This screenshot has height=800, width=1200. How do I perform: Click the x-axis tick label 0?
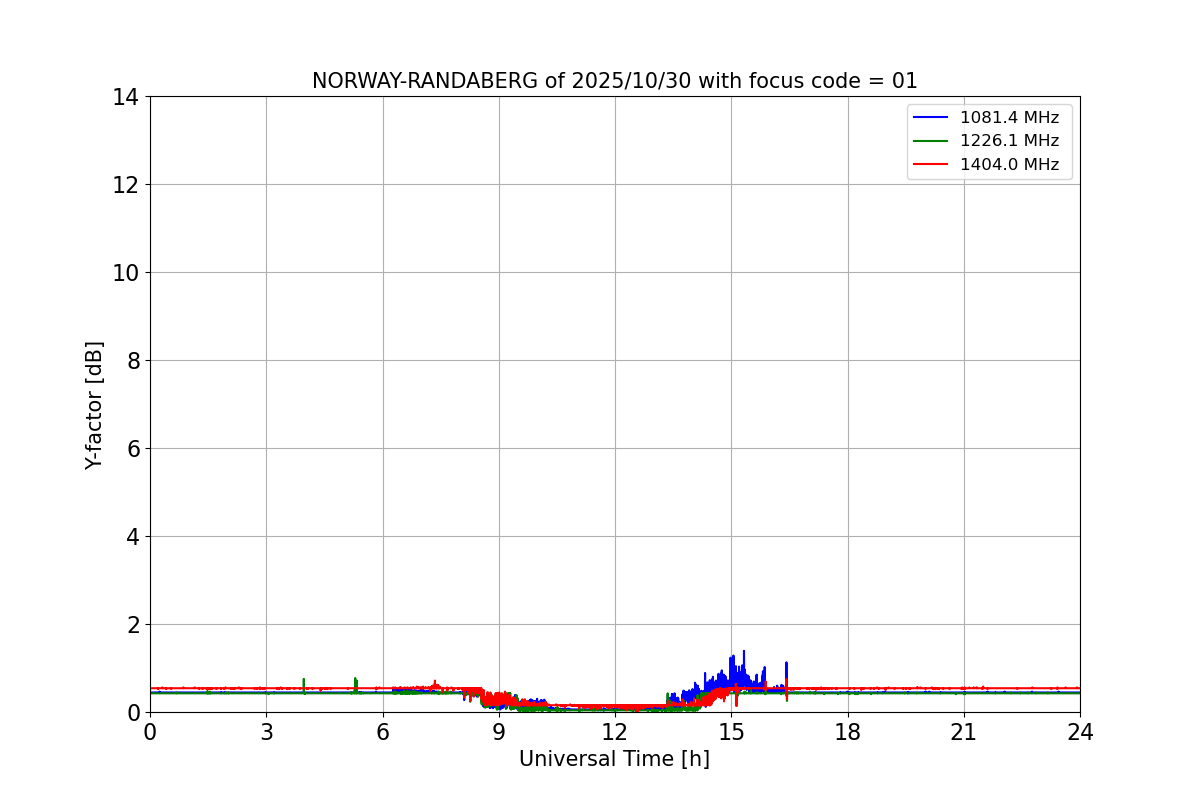[150, 732]
